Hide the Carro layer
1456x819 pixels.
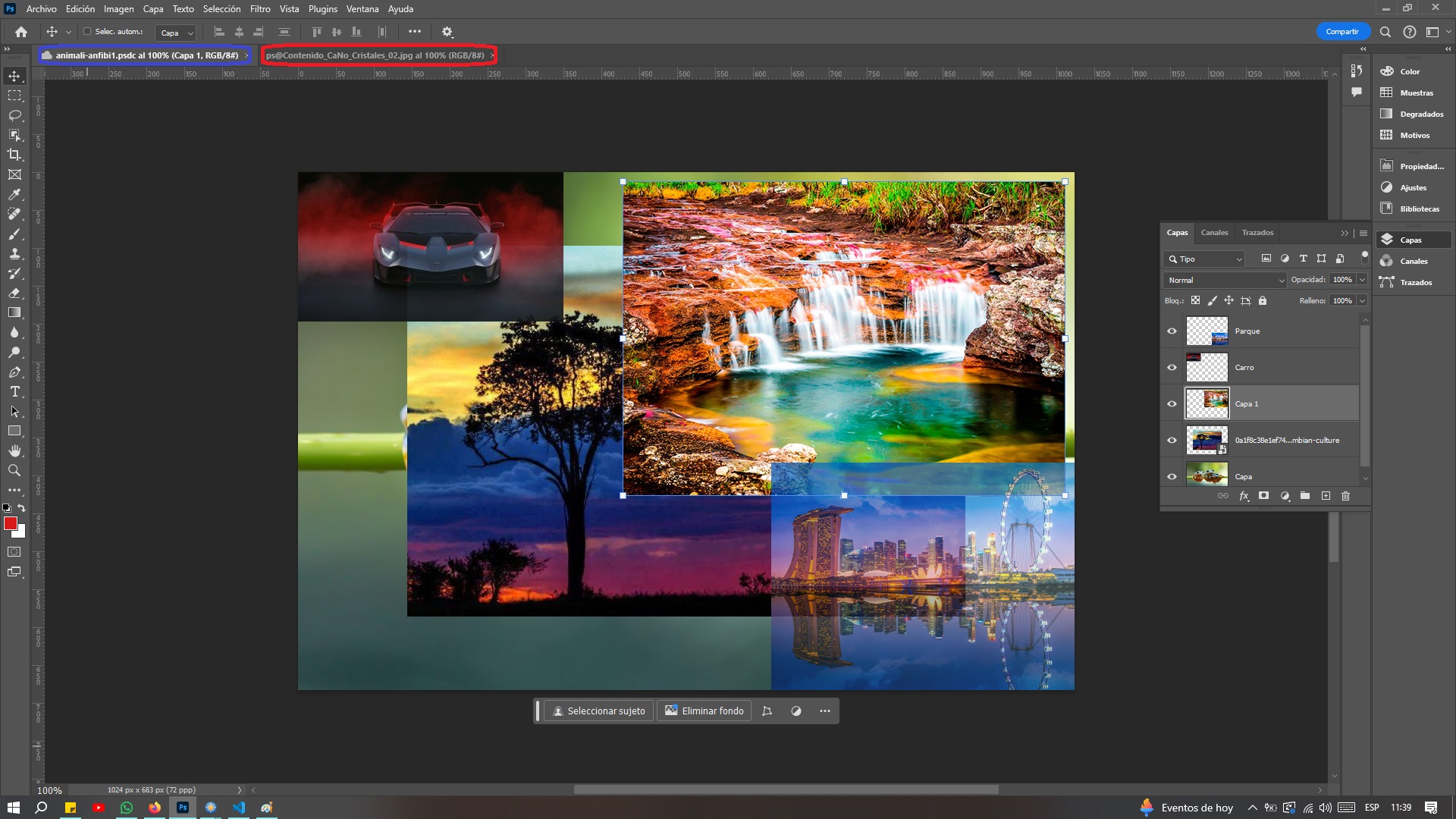pos(1172,368)
